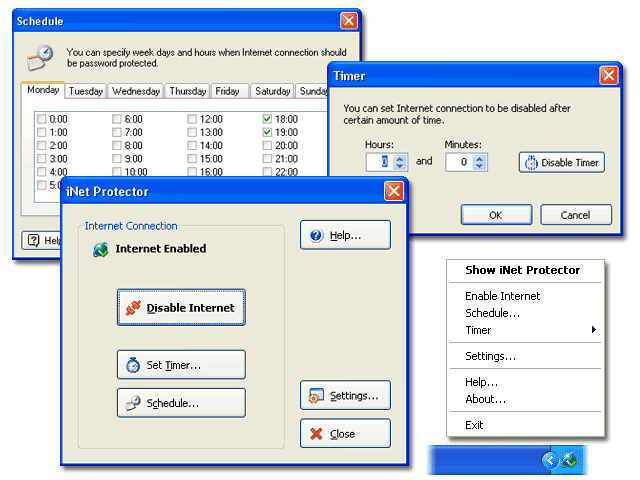Open Help in iNet Protector window

[345, 235]
